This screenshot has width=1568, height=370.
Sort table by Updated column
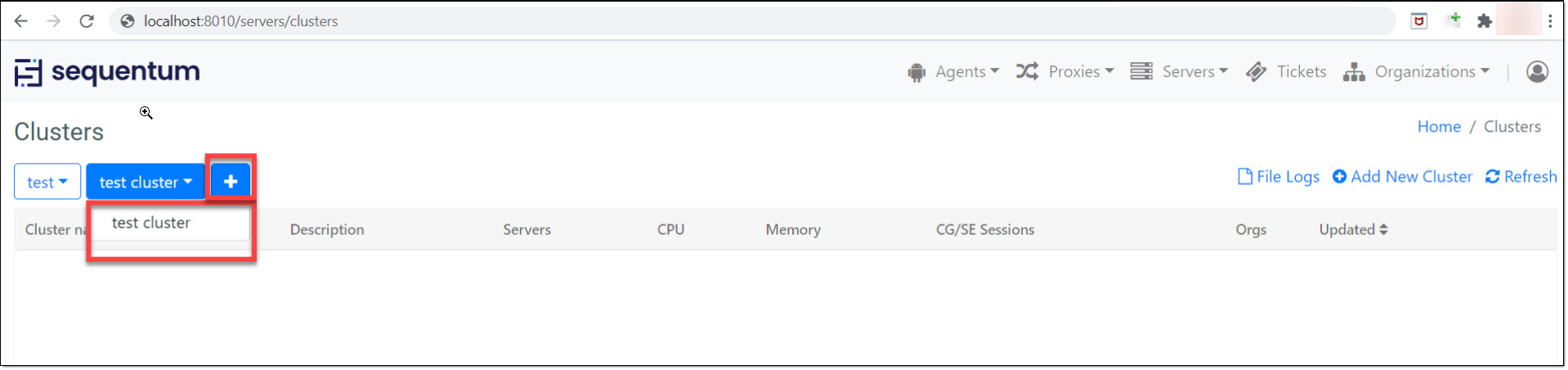pyautogui.click(x=1354, y=230)
